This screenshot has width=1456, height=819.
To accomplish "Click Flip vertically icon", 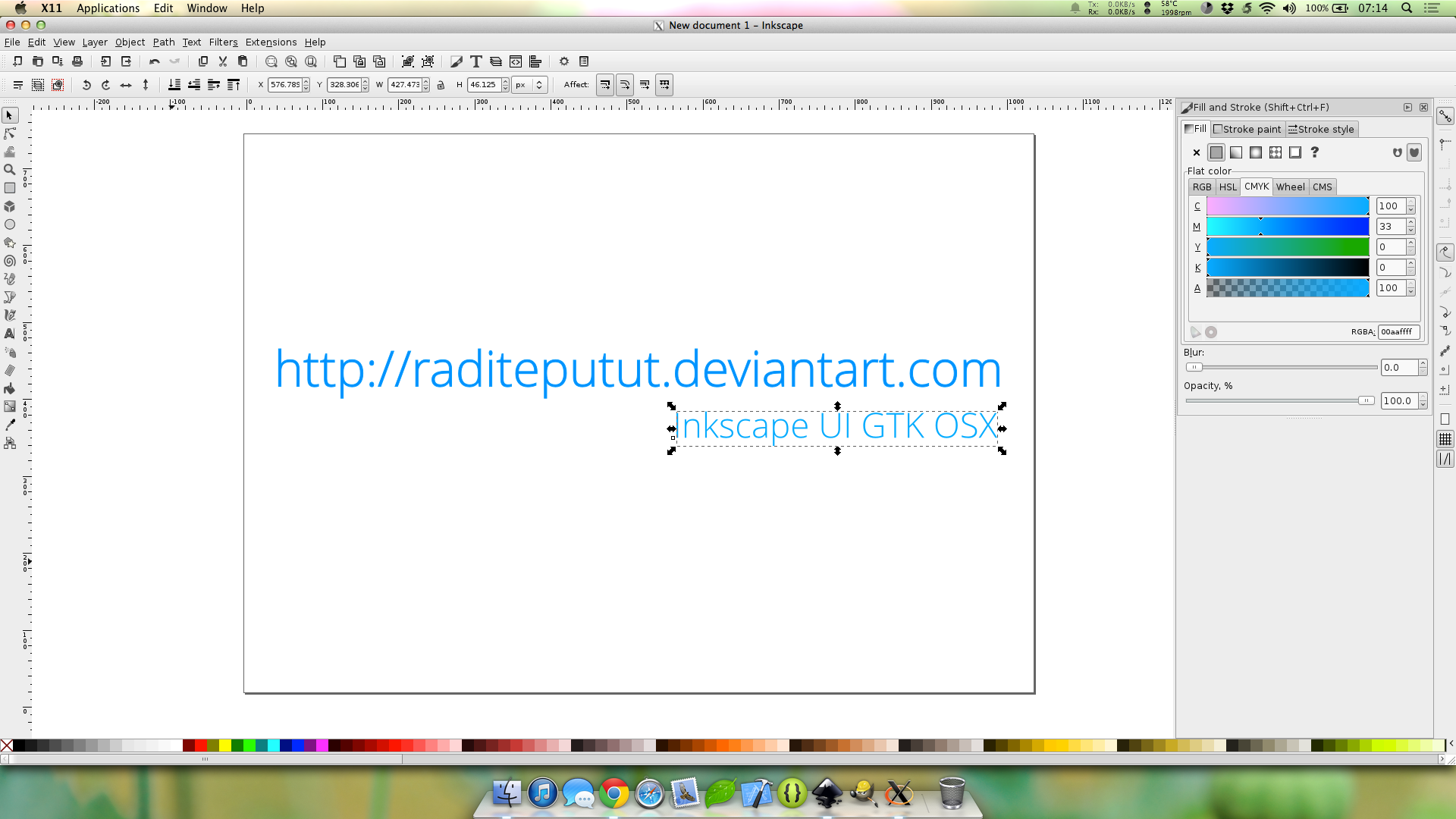I will 146,85.
